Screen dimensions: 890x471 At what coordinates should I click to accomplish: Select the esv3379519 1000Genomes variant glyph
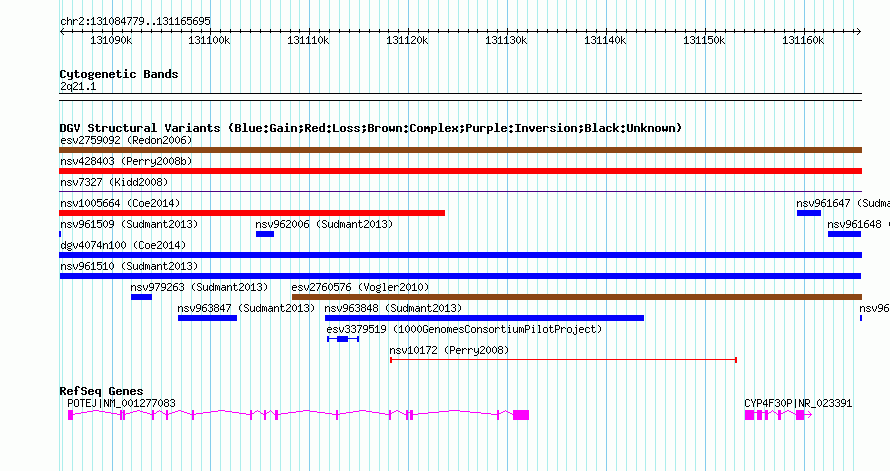point(343,339)
